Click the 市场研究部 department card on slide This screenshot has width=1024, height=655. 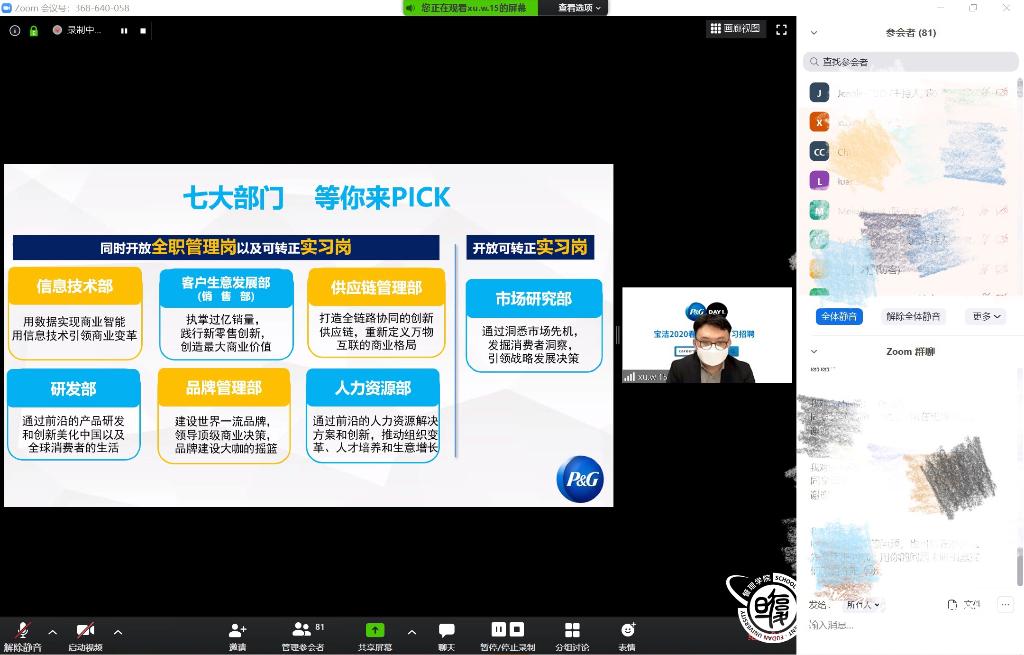pyautogui.click(x=534, y=325)
